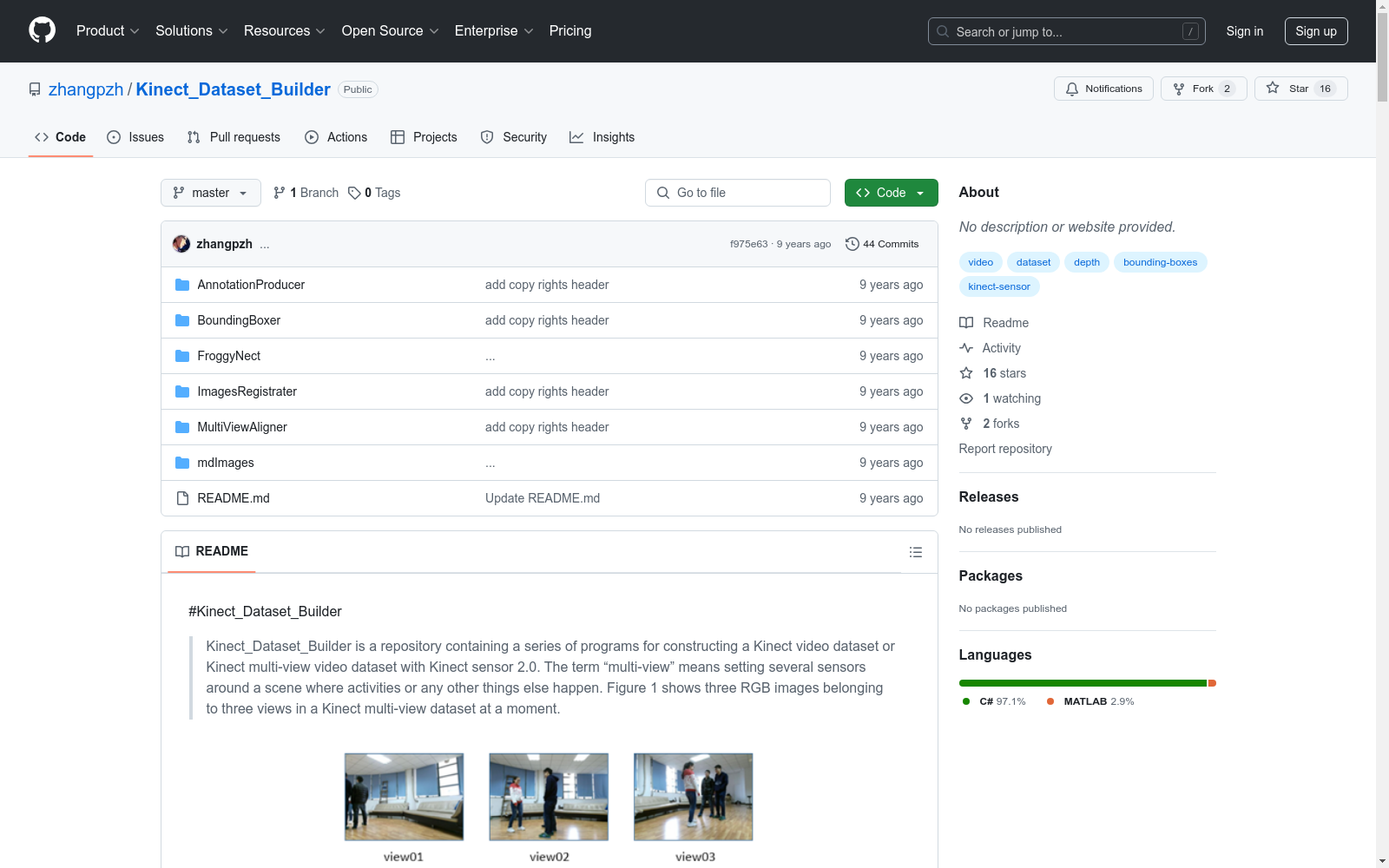Switch to the Issues tab

135,137
